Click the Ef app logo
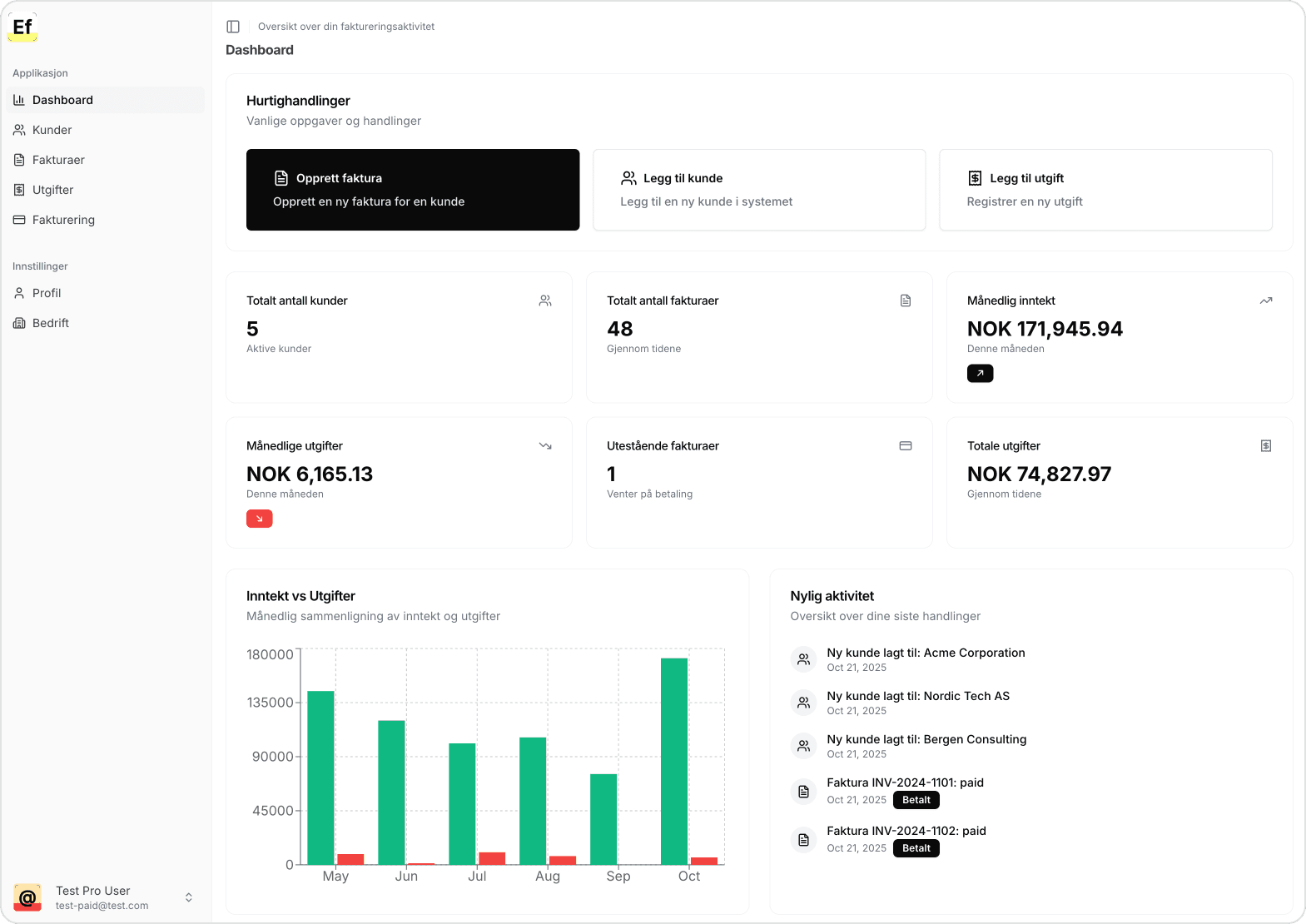1306x924 pixels. pyautogui.click(x=23, y=27)
